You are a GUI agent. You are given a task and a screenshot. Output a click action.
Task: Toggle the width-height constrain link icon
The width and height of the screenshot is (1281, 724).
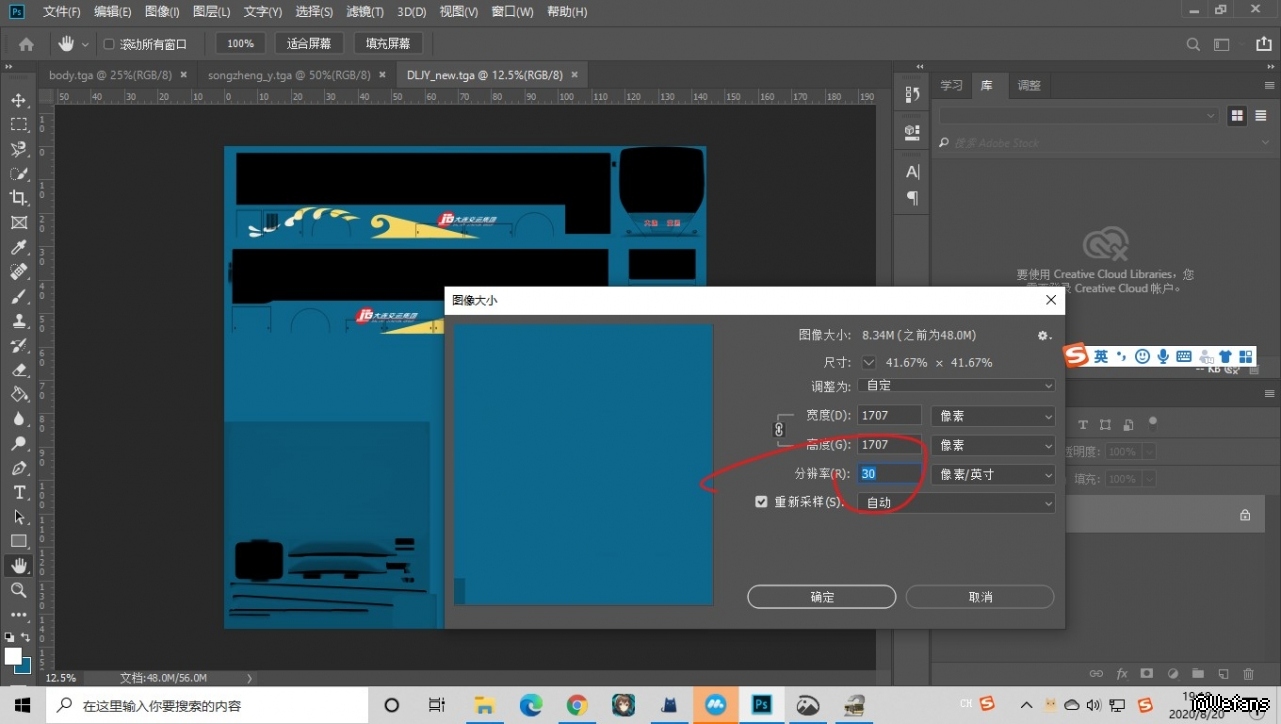pos(779,430)
